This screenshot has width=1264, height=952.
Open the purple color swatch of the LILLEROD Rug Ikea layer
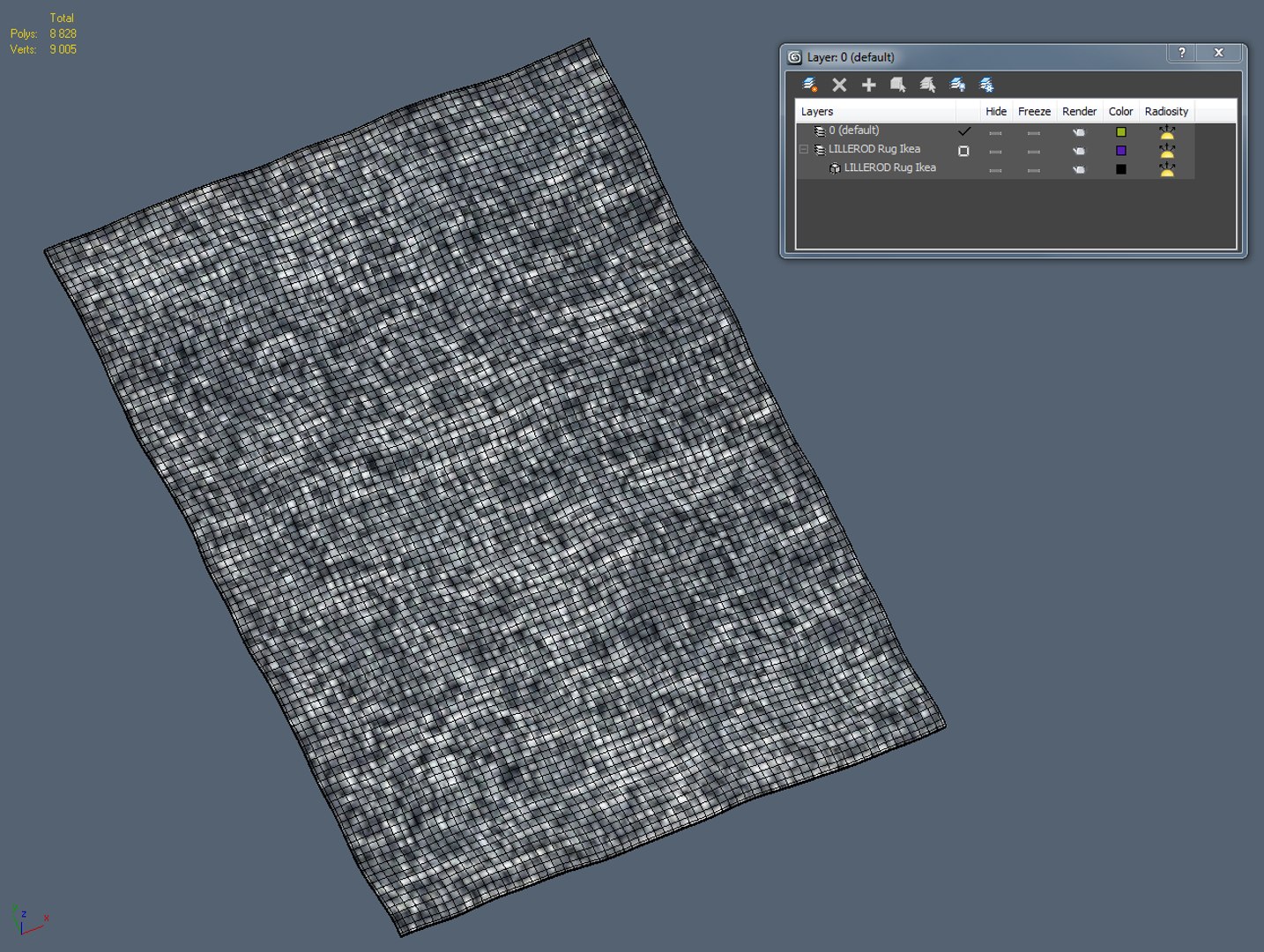pyautogui.click(x=1121, y=151)
